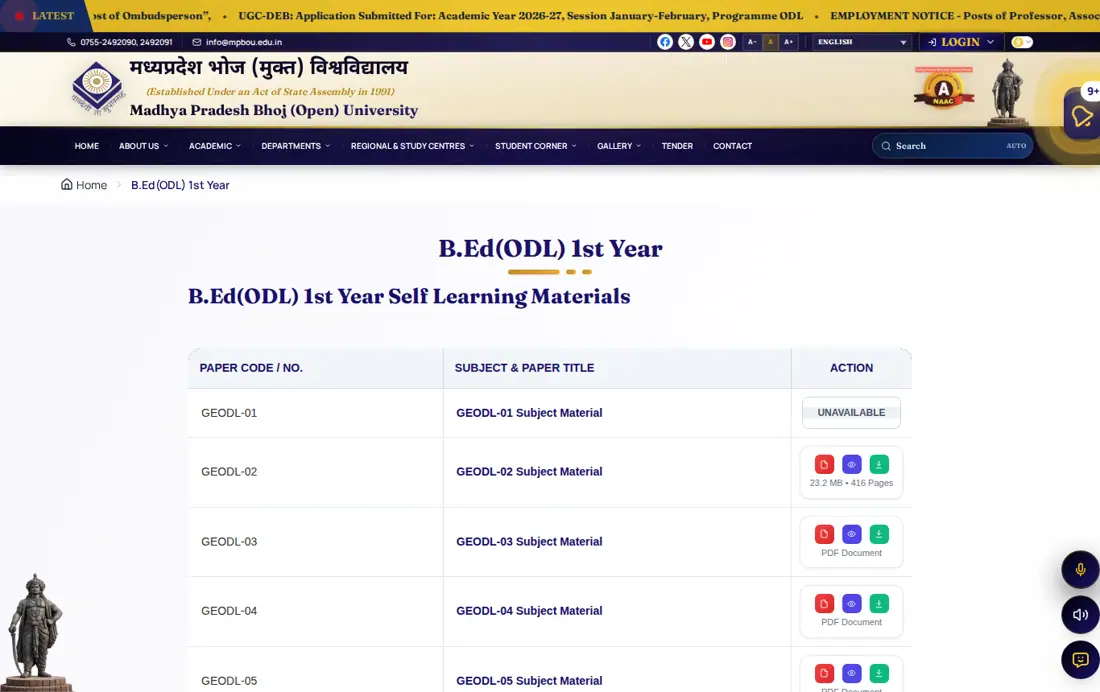The image size is (1100, 692).
Task: Go to HOME in navigation bar
Action: [x=86, y=146]
